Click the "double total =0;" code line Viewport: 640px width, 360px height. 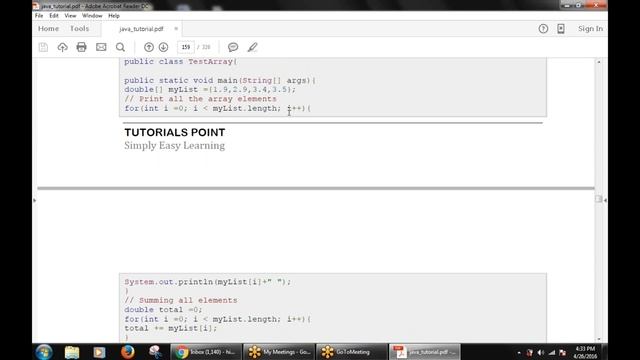pyautogui.click(x=163, y=310)
